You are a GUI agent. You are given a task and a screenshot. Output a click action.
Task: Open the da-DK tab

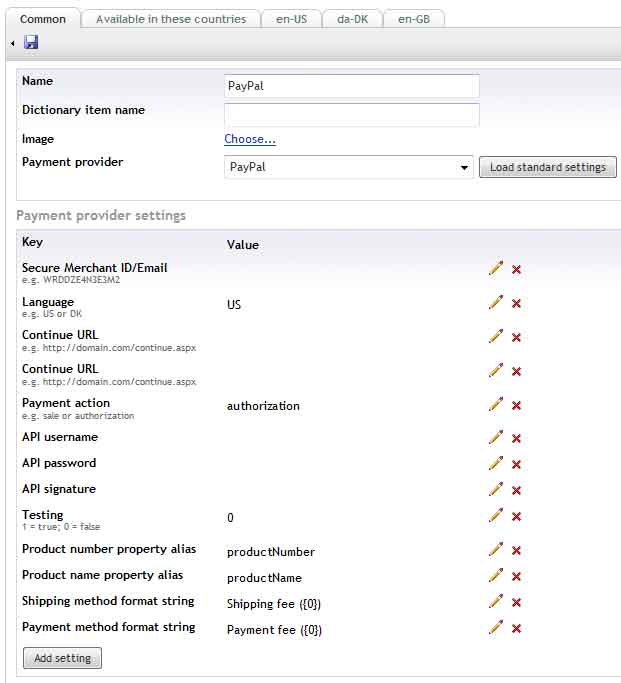click(352, 19)
